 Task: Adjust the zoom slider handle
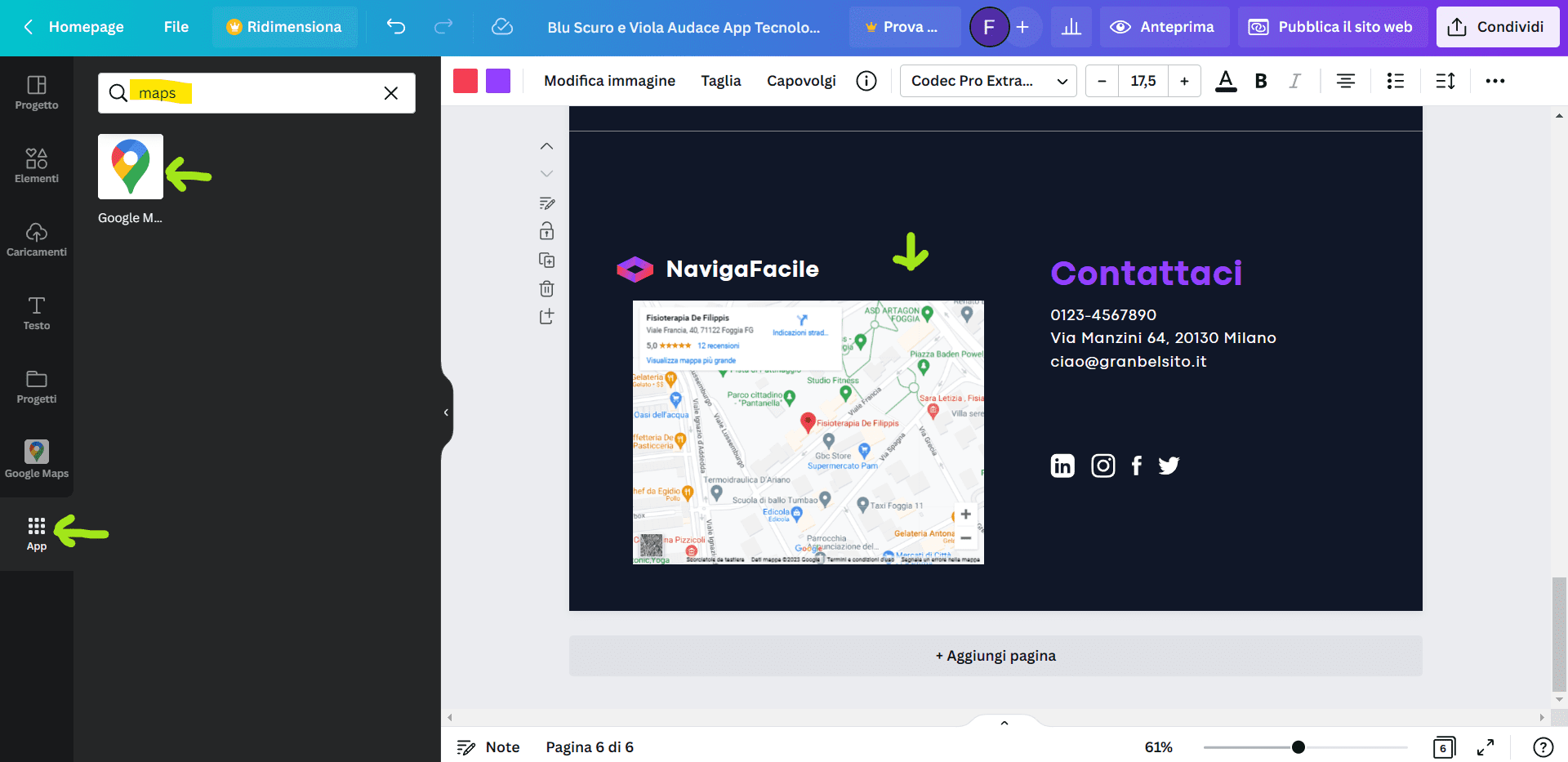[1298, 747]
